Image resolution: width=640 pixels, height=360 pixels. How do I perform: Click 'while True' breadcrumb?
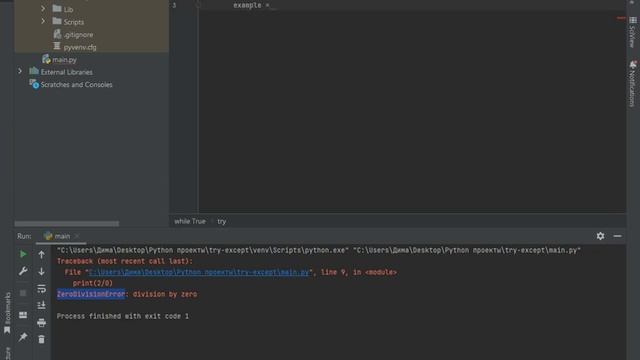(x=190, y=221)
